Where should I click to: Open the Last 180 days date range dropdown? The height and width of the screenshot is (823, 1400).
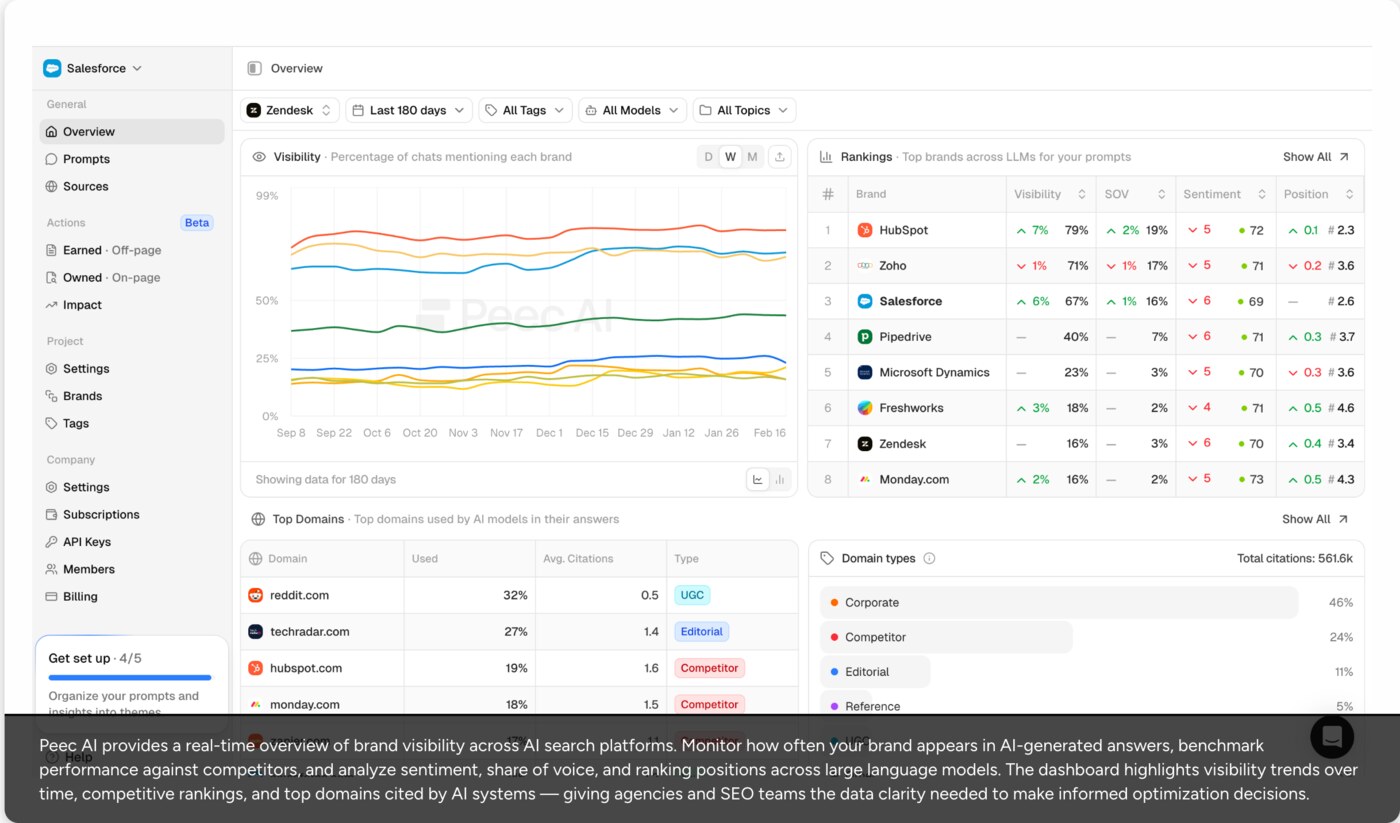point(409,110)
